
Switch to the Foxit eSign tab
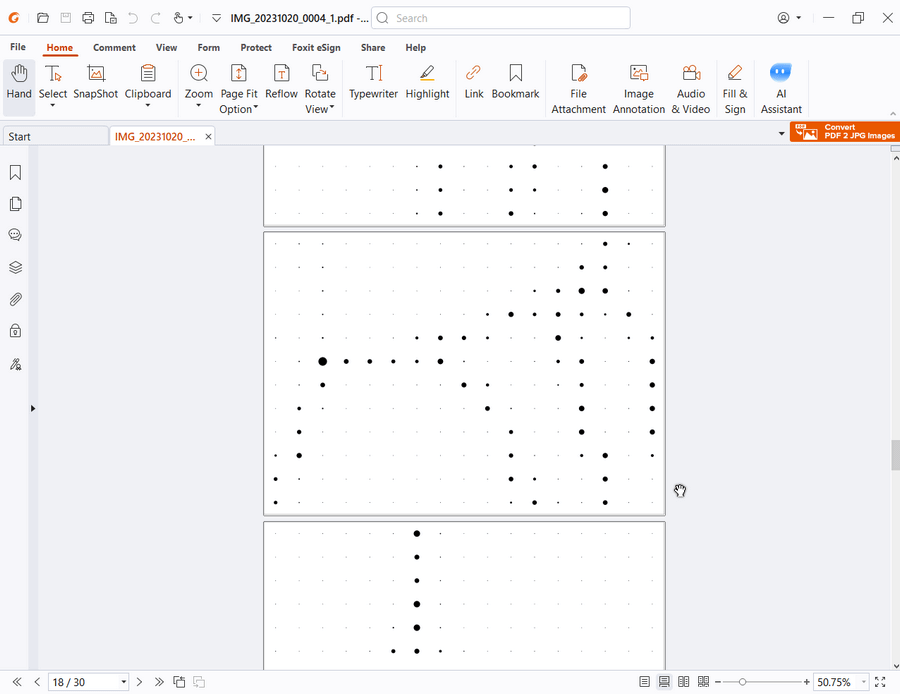pyautogui.click(x=316, y=48)
